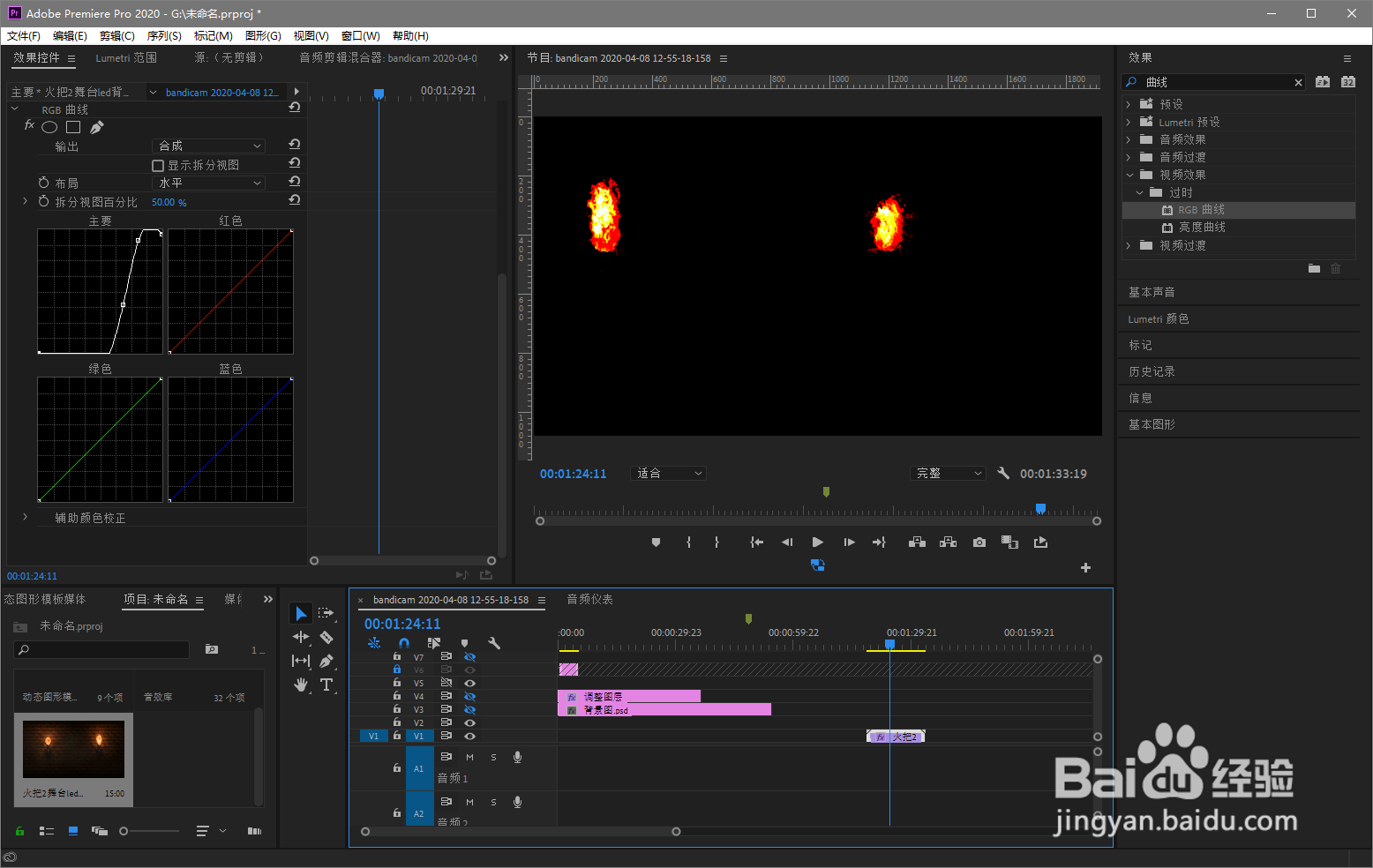The height and width of the screenshot is (868, 1373).
Task: Expand the 视频过渡 folder
Action: [1129, 245]
